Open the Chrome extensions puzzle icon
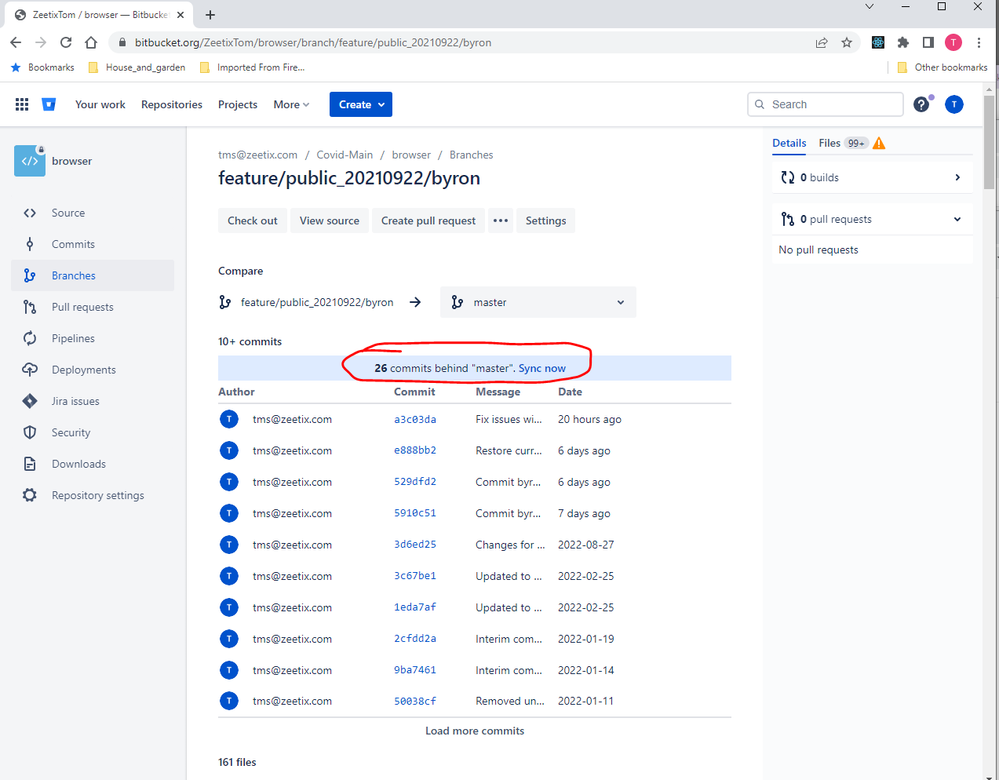This screenshot has height=780, width=999. [903, 43]
